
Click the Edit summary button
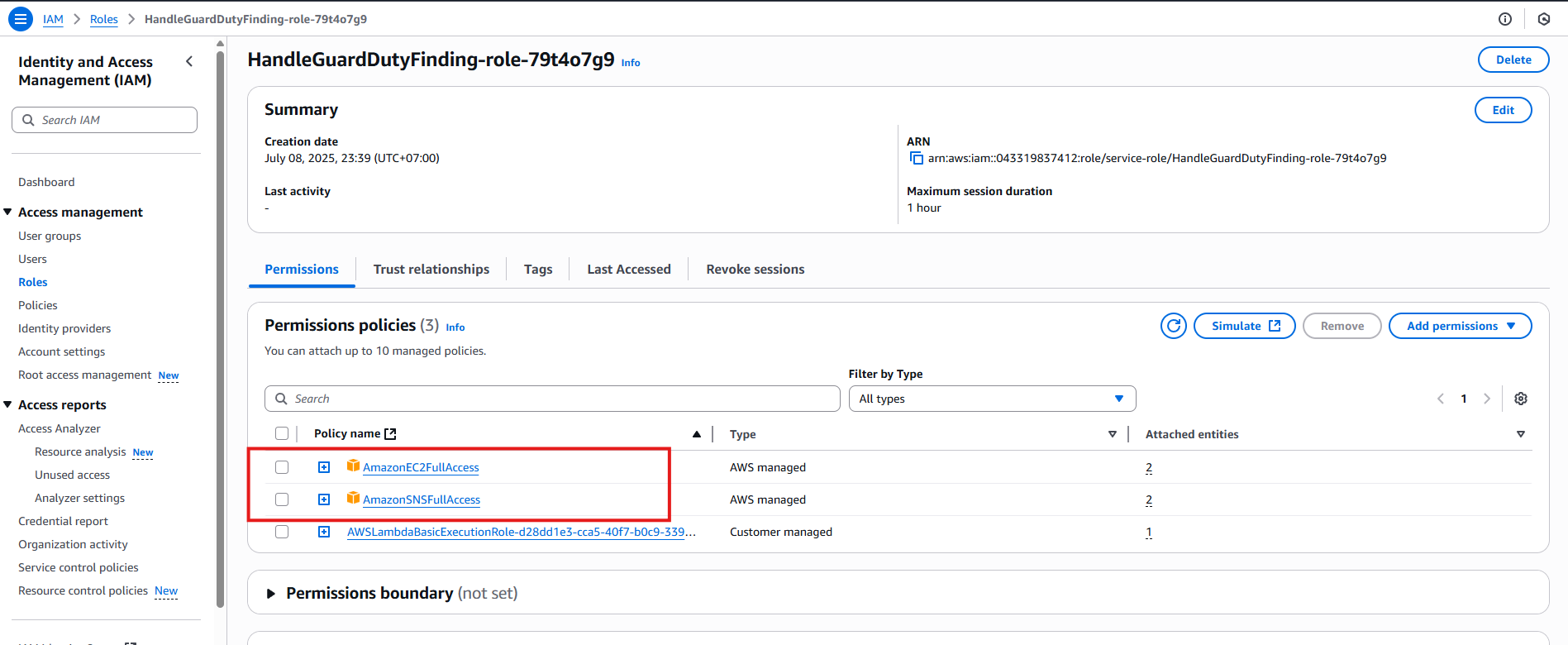tap(1504, 110)
